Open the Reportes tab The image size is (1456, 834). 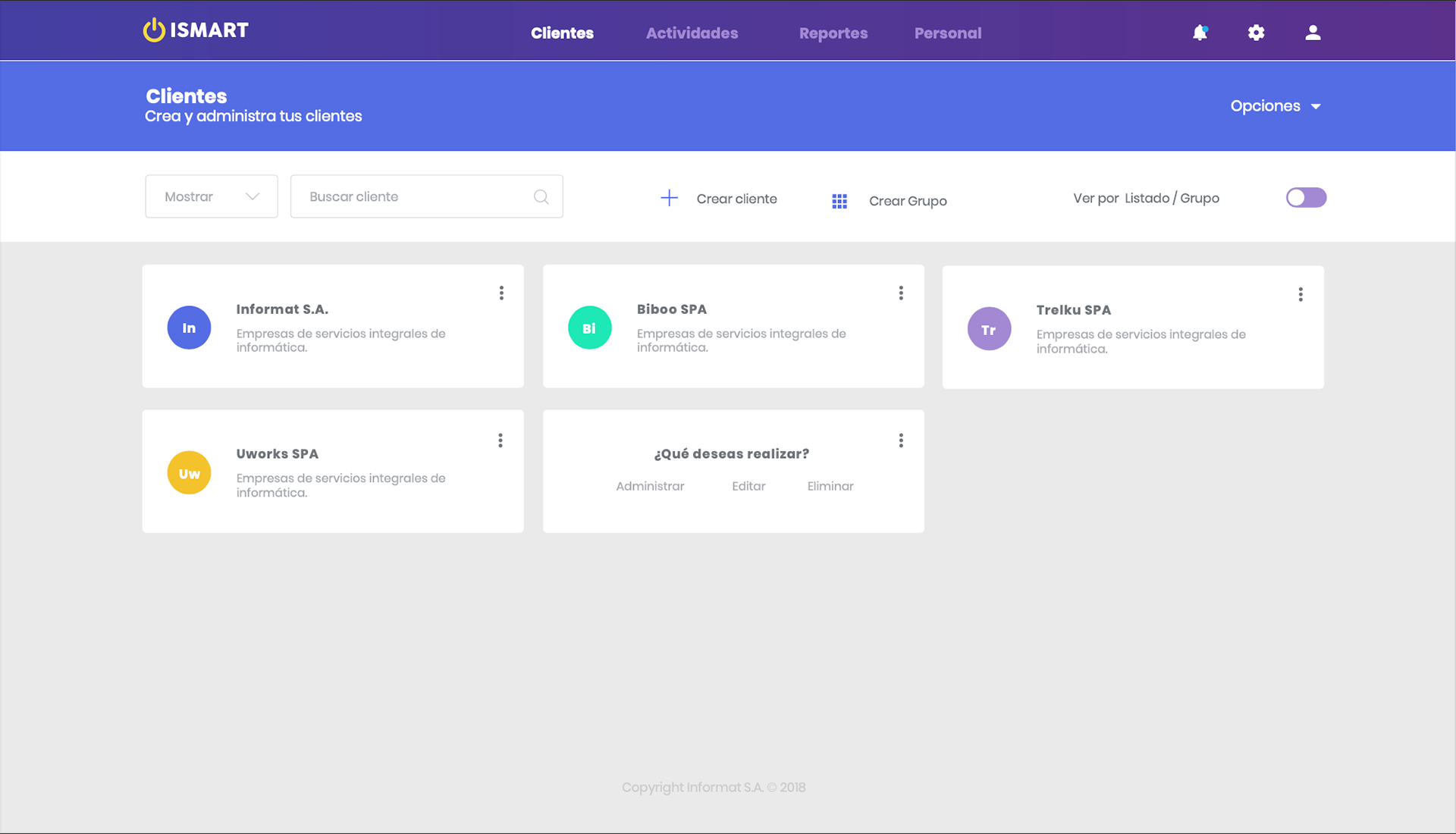833,33
